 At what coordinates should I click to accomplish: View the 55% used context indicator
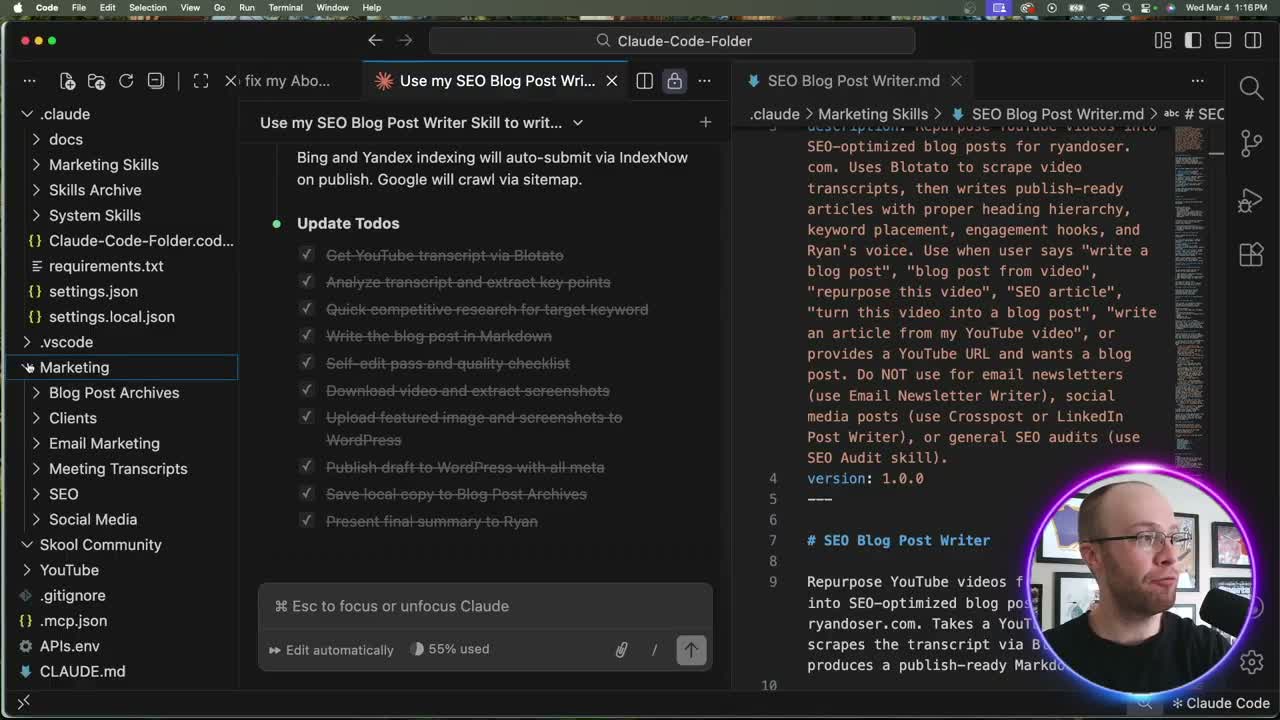pyautogui.click(x=450, y=649)
